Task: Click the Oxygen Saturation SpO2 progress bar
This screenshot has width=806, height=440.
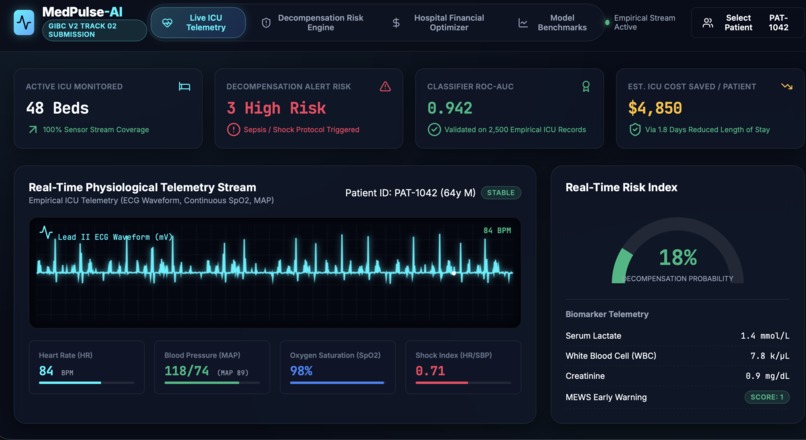Action: click(x=337, y=383)
